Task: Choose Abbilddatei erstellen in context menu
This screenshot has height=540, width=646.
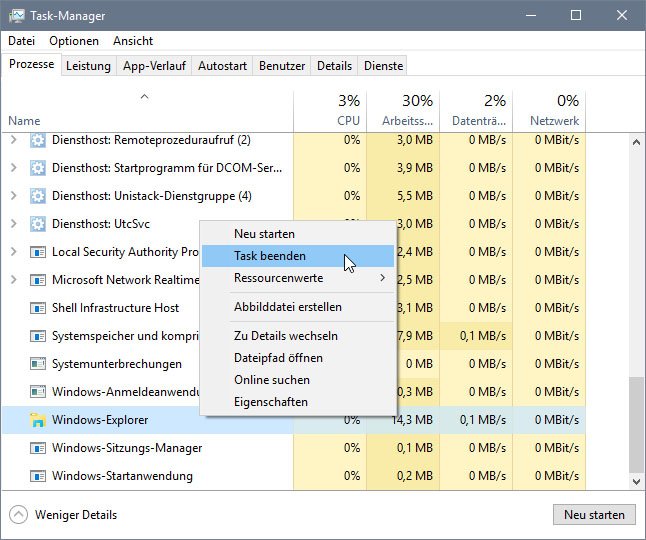Action: point(298,307)
